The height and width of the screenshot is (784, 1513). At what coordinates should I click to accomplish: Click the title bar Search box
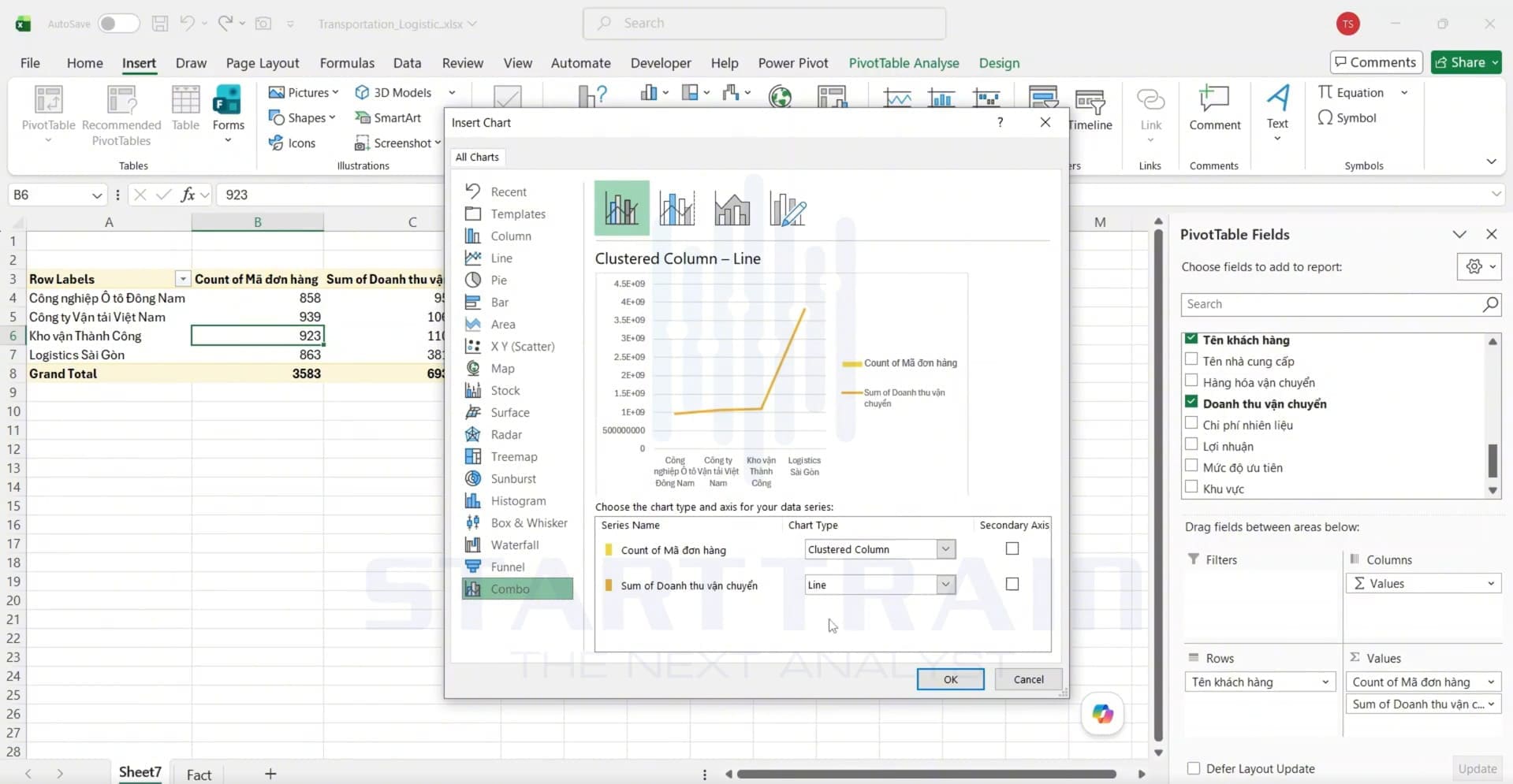(764, 24)
